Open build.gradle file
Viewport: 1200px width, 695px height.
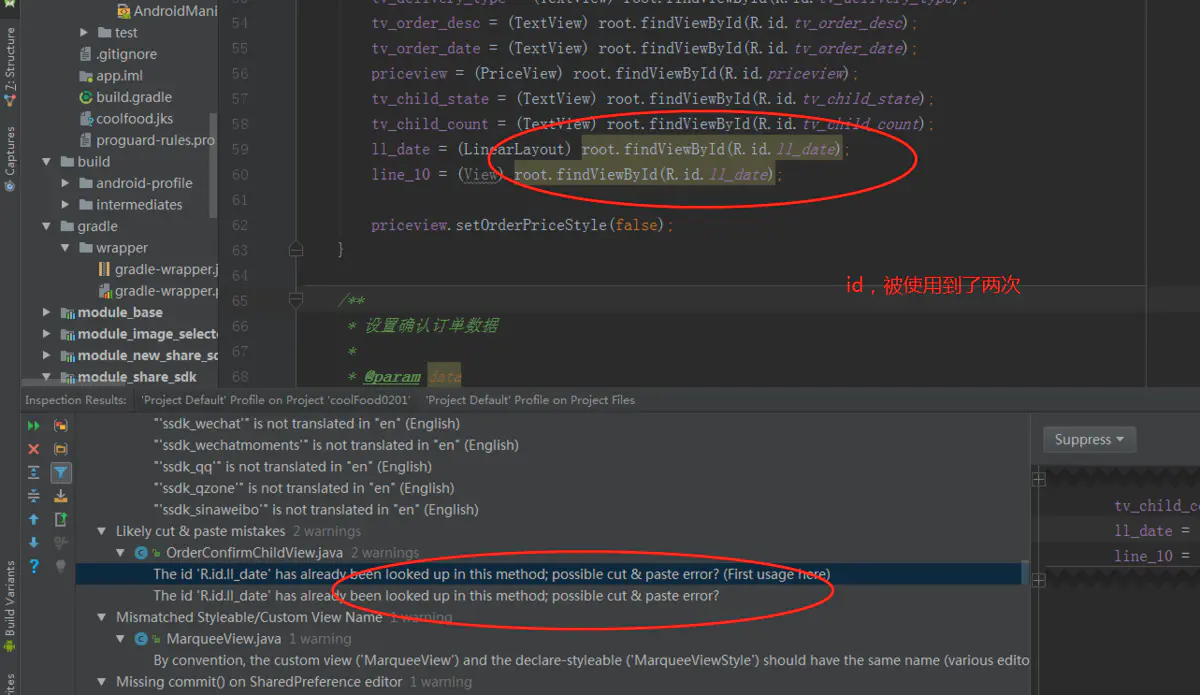click(x=126, y=97)
